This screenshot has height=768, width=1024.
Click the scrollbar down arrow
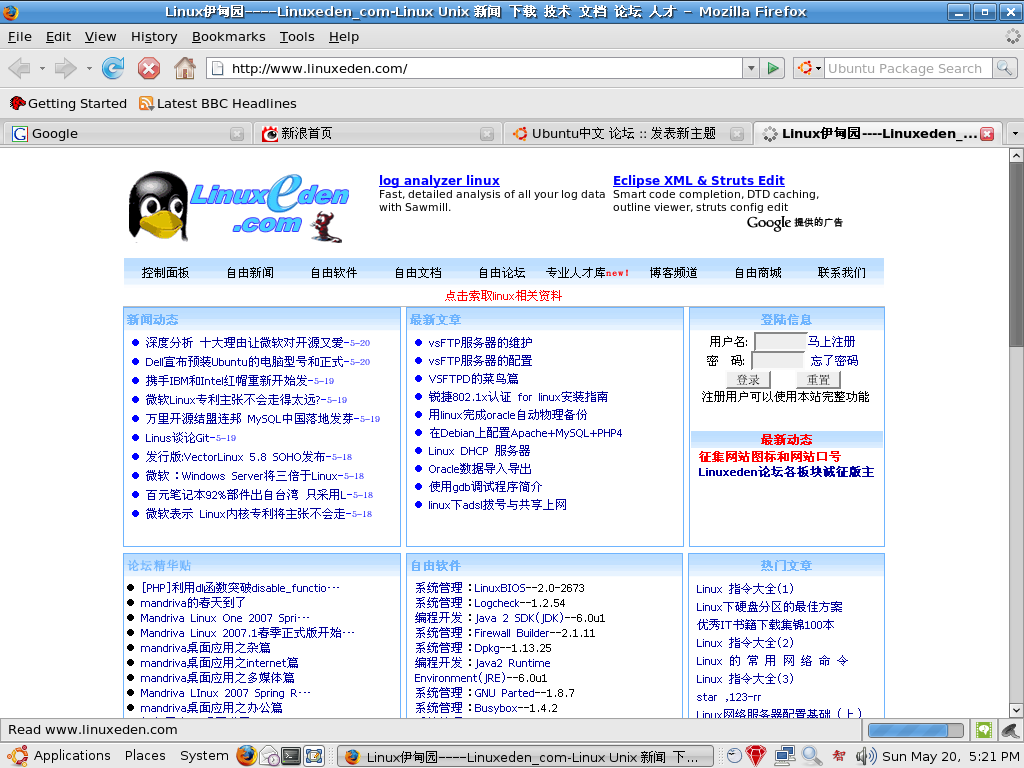1016,710
